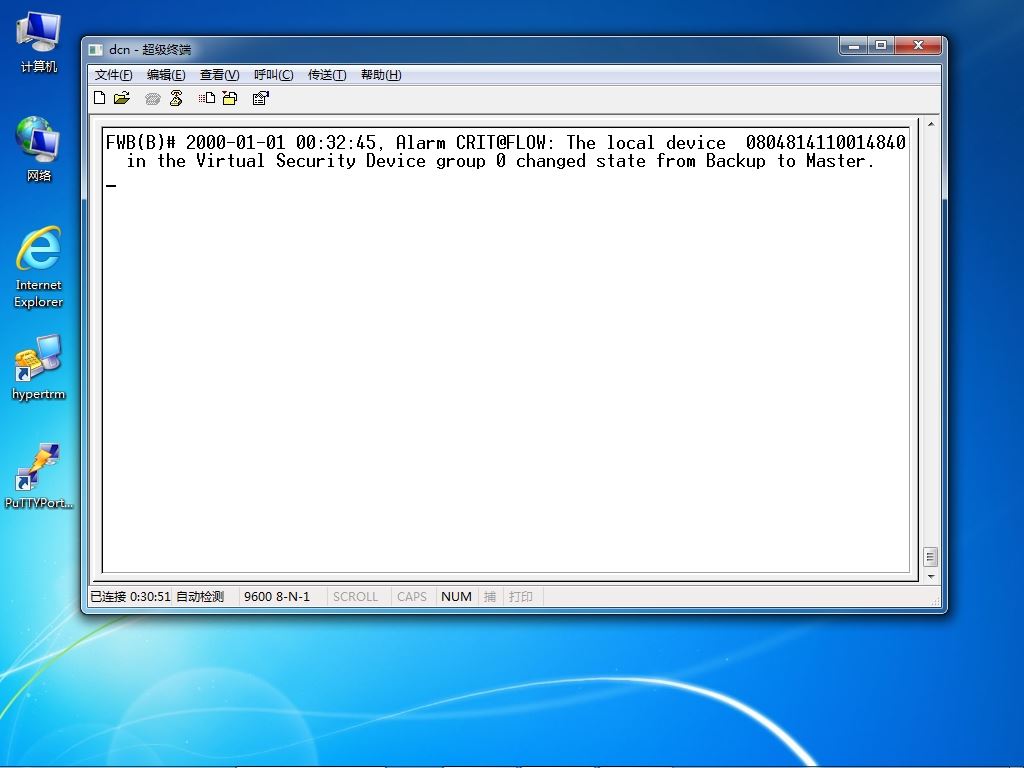
Task: Open the 帮助(H) menu
Action: [381, 75]
